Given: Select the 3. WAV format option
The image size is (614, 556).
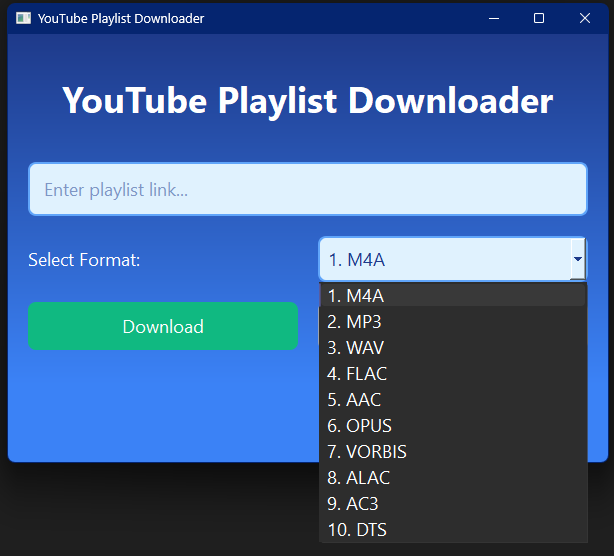Looking at the screenshot, I should pyautogui.click(x=453, y=348).
